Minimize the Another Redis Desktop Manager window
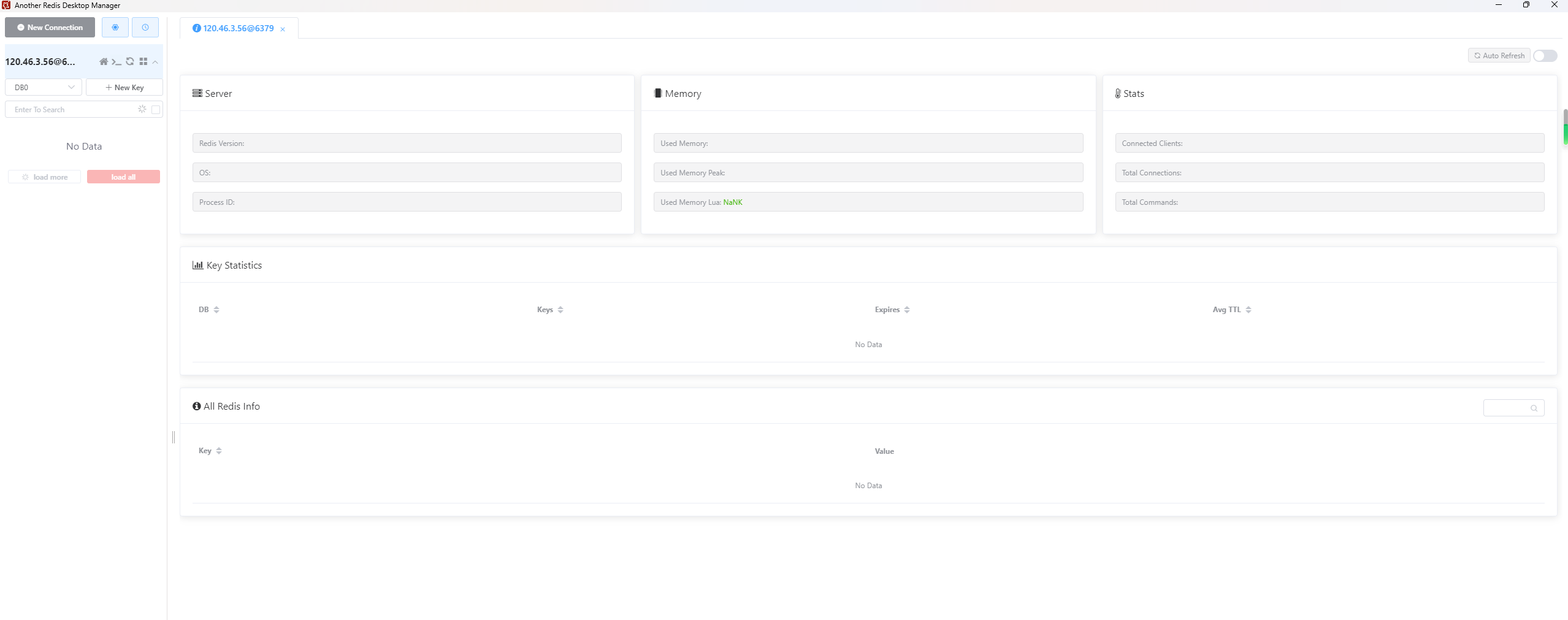 tap(1499, 5)
